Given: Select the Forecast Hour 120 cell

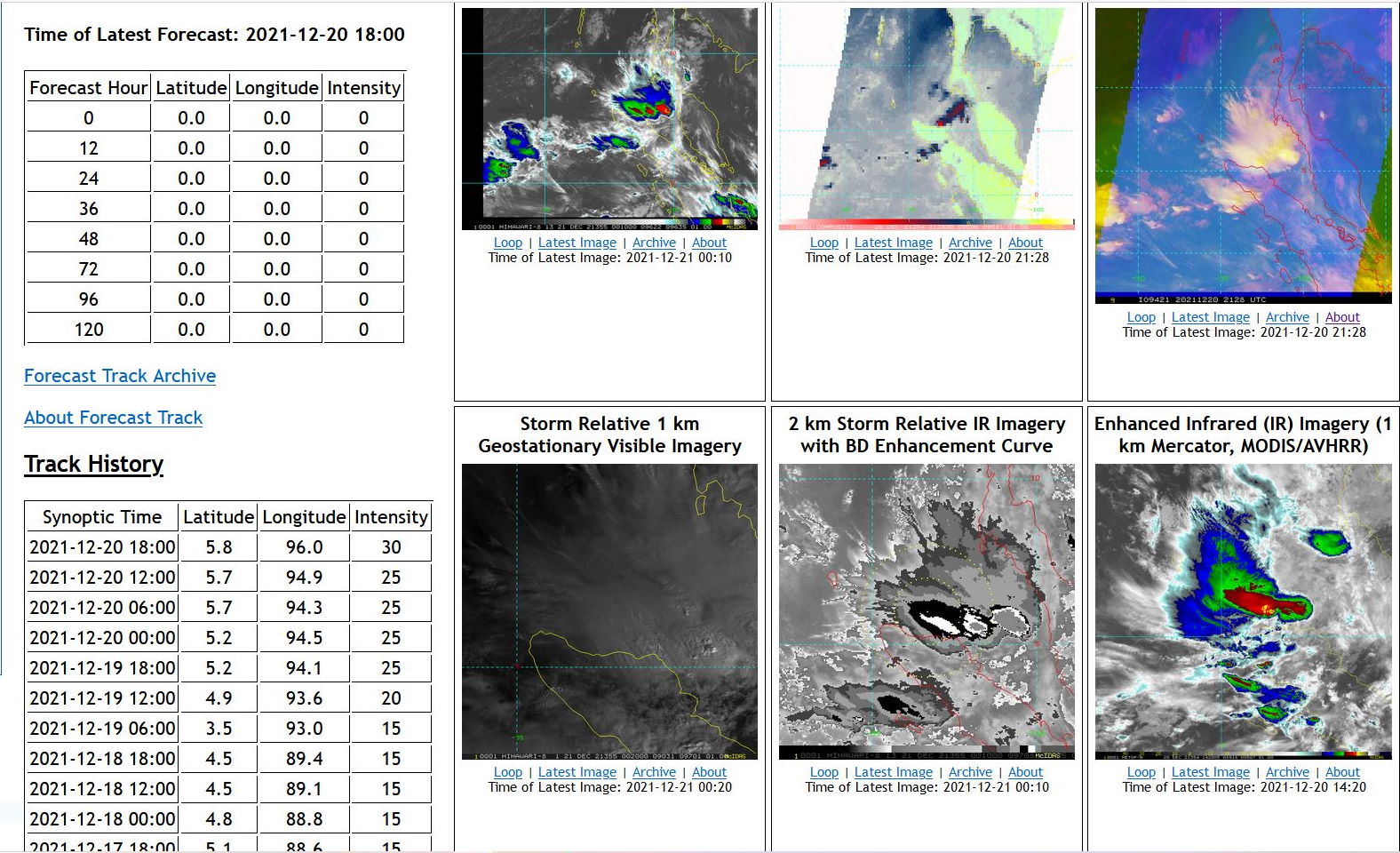Looking at the screenshot, I should coord(88,330).
